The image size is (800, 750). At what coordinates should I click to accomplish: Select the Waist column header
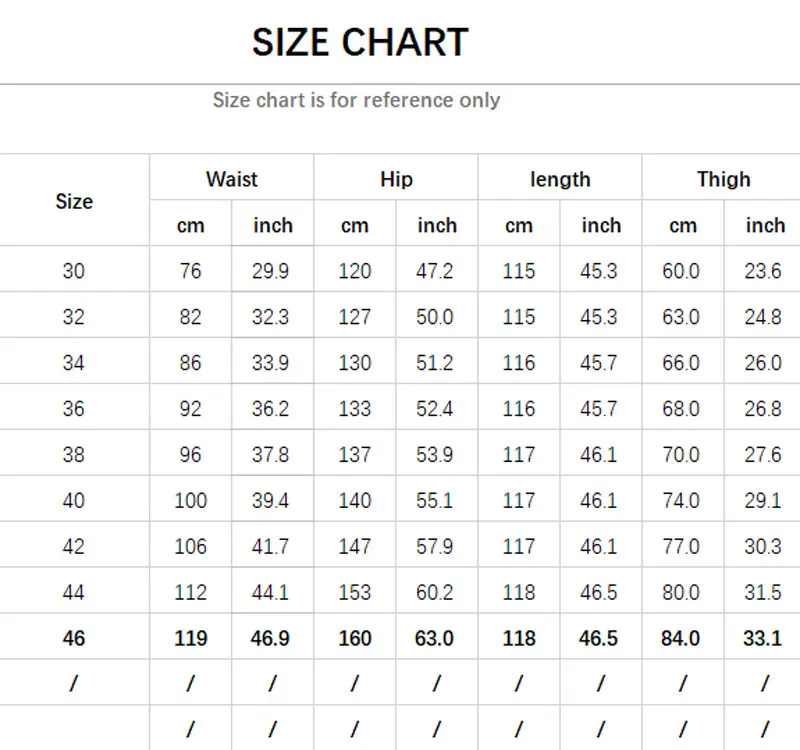tap(232, 179)
